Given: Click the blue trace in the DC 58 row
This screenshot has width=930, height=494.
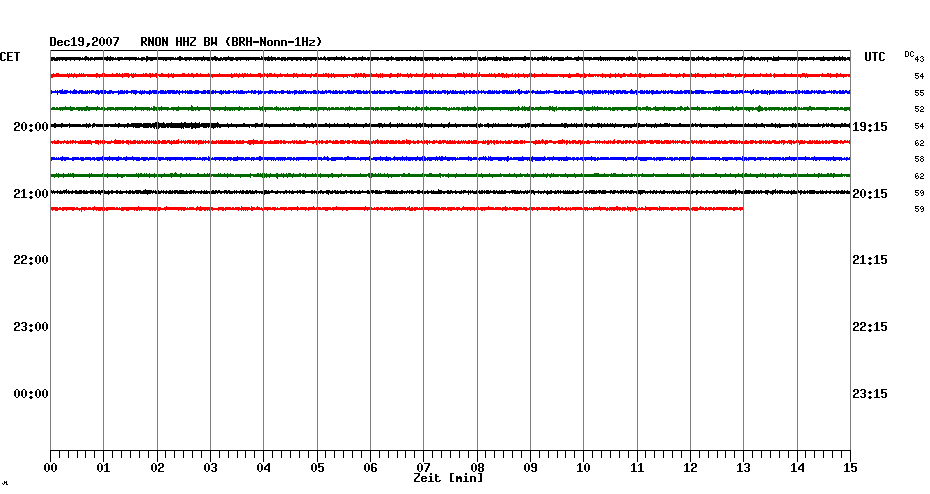Looking at the screenshot, I should pos(450,159).
